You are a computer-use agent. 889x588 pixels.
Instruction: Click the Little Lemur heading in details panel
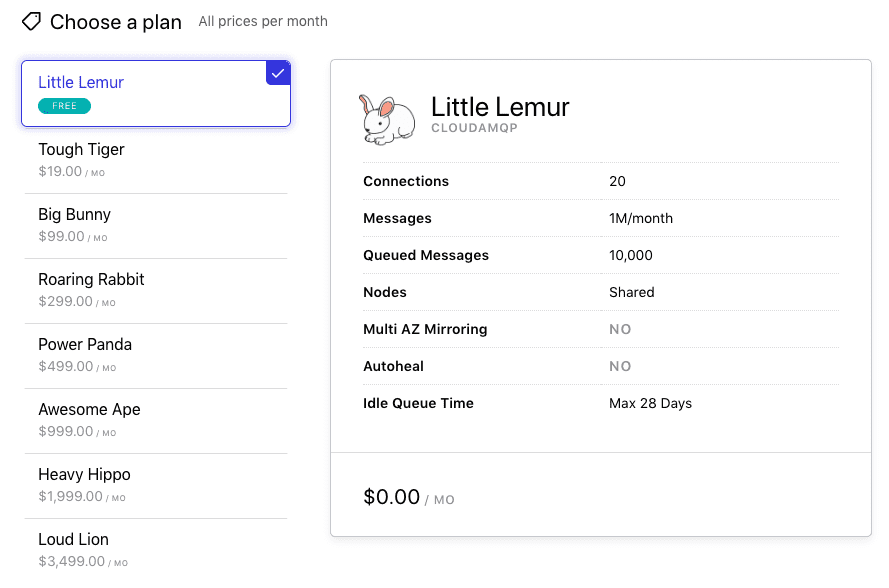tap(500, 107)
